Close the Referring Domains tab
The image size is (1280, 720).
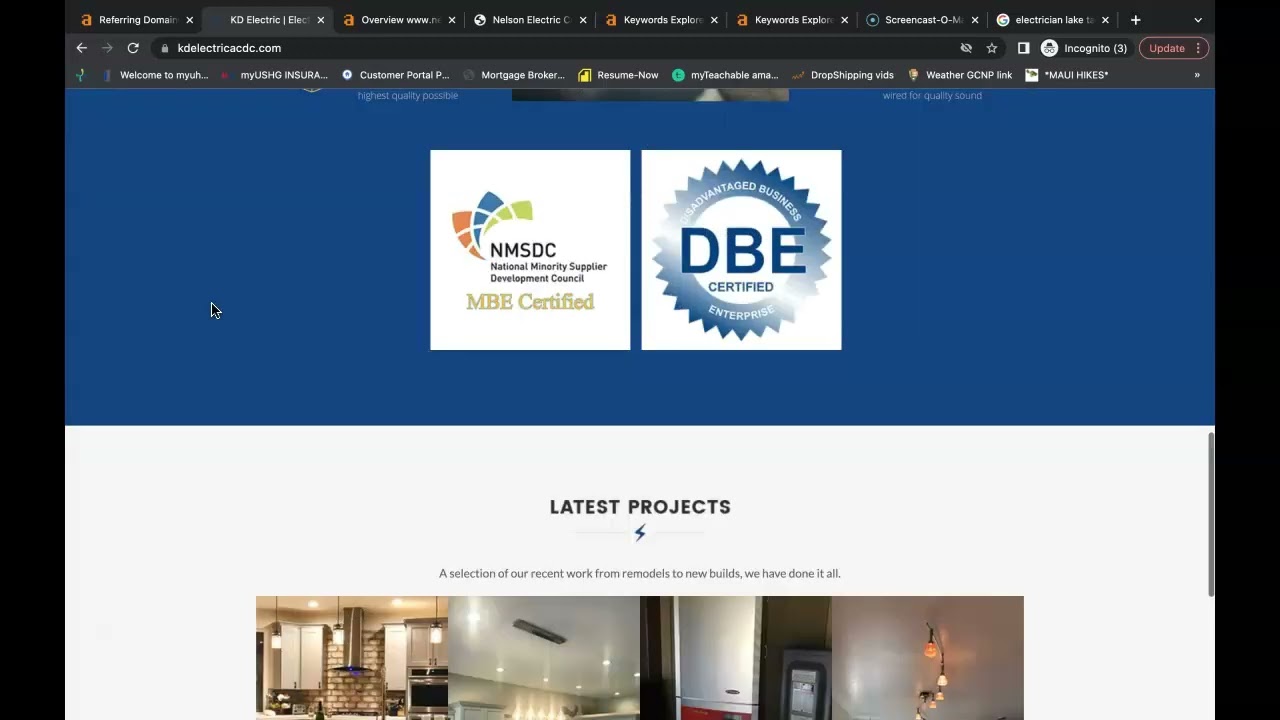coord(189,20)
